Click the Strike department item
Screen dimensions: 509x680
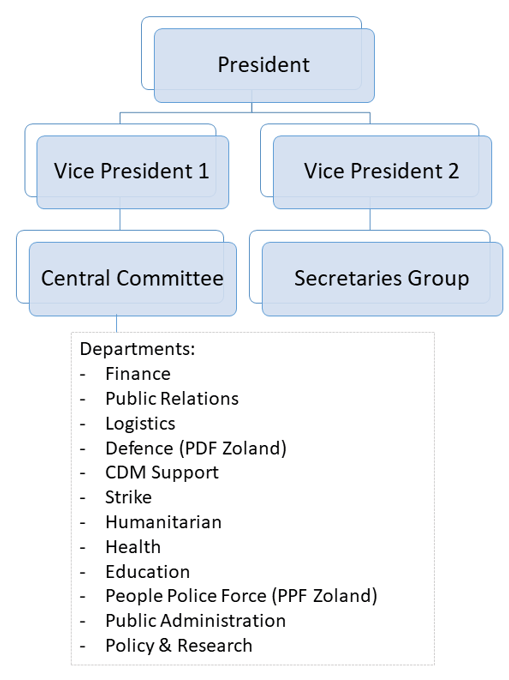point(128,497)
